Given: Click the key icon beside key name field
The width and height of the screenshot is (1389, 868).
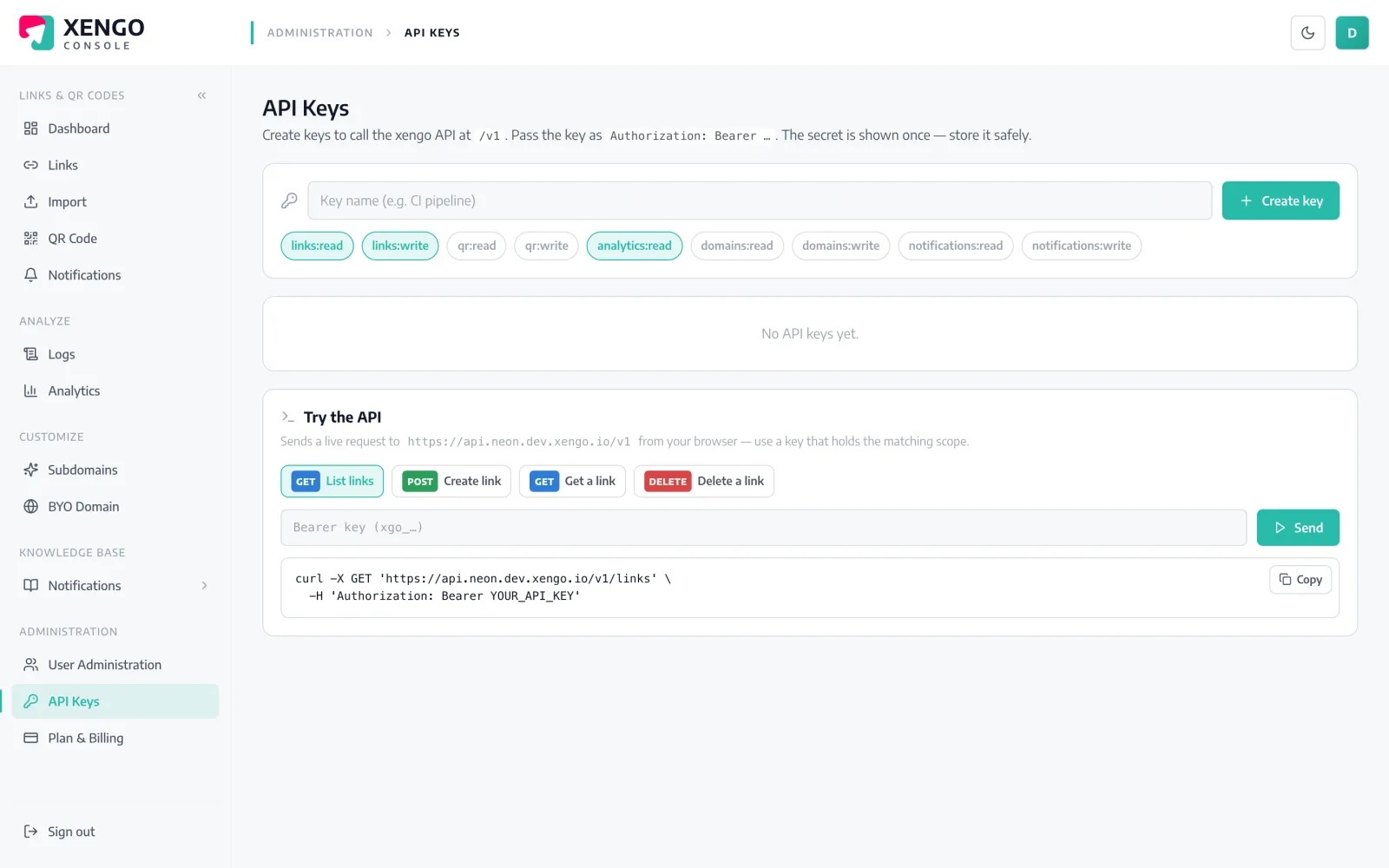Looking at the screenshot, I should pyautogui.click(x=289, y=201).
